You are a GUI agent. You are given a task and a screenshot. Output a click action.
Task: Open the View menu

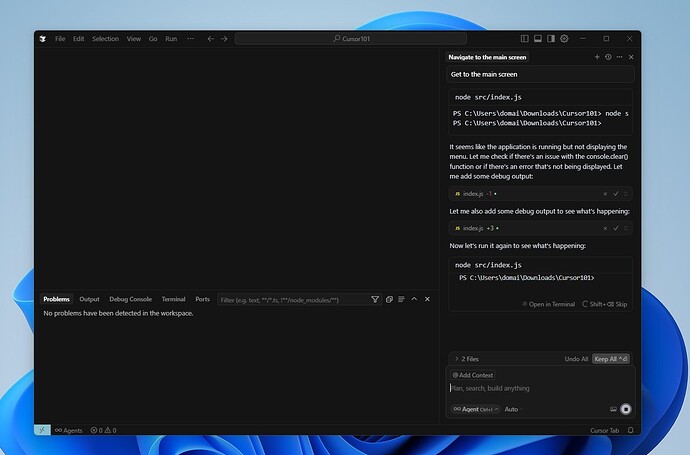coord(134,39)
